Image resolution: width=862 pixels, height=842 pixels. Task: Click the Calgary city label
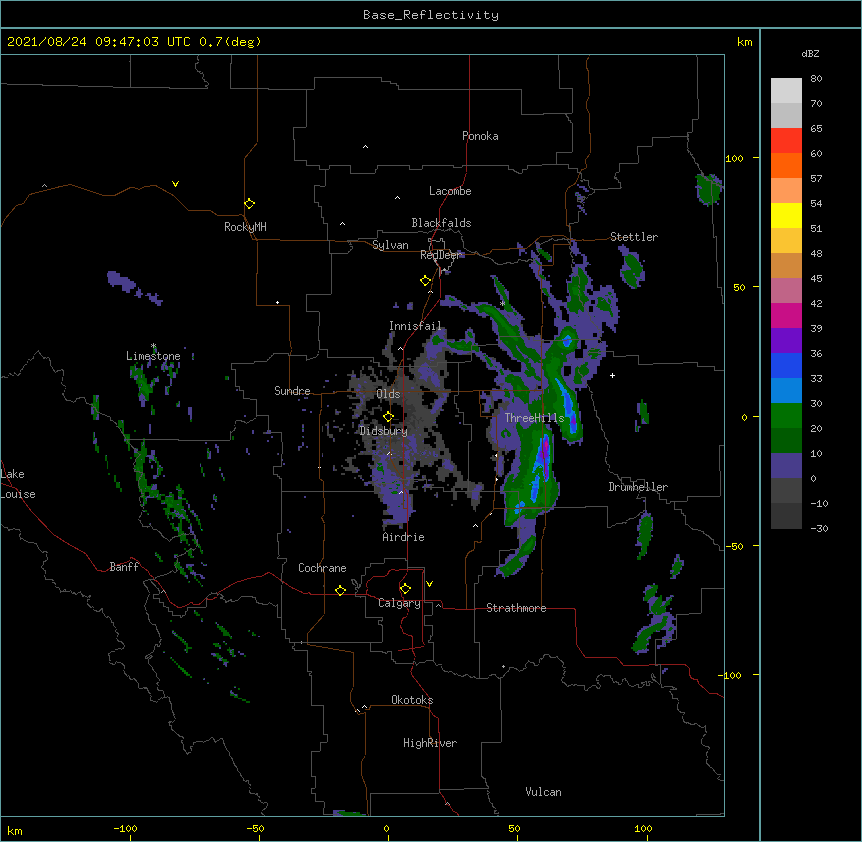coord(399,603)
